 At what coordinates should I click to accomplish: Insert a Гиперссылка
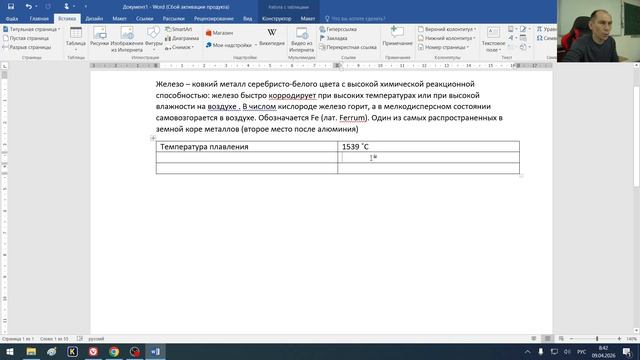338,29
